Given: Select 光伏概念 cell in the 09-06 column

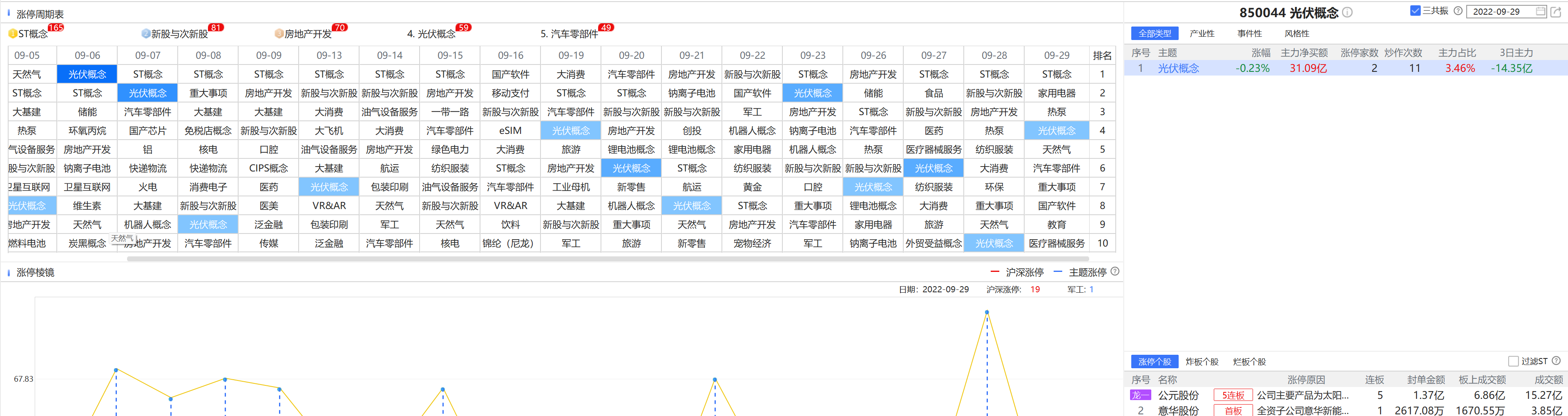Looking at the screenshot, I should click(x=87, y=74).
